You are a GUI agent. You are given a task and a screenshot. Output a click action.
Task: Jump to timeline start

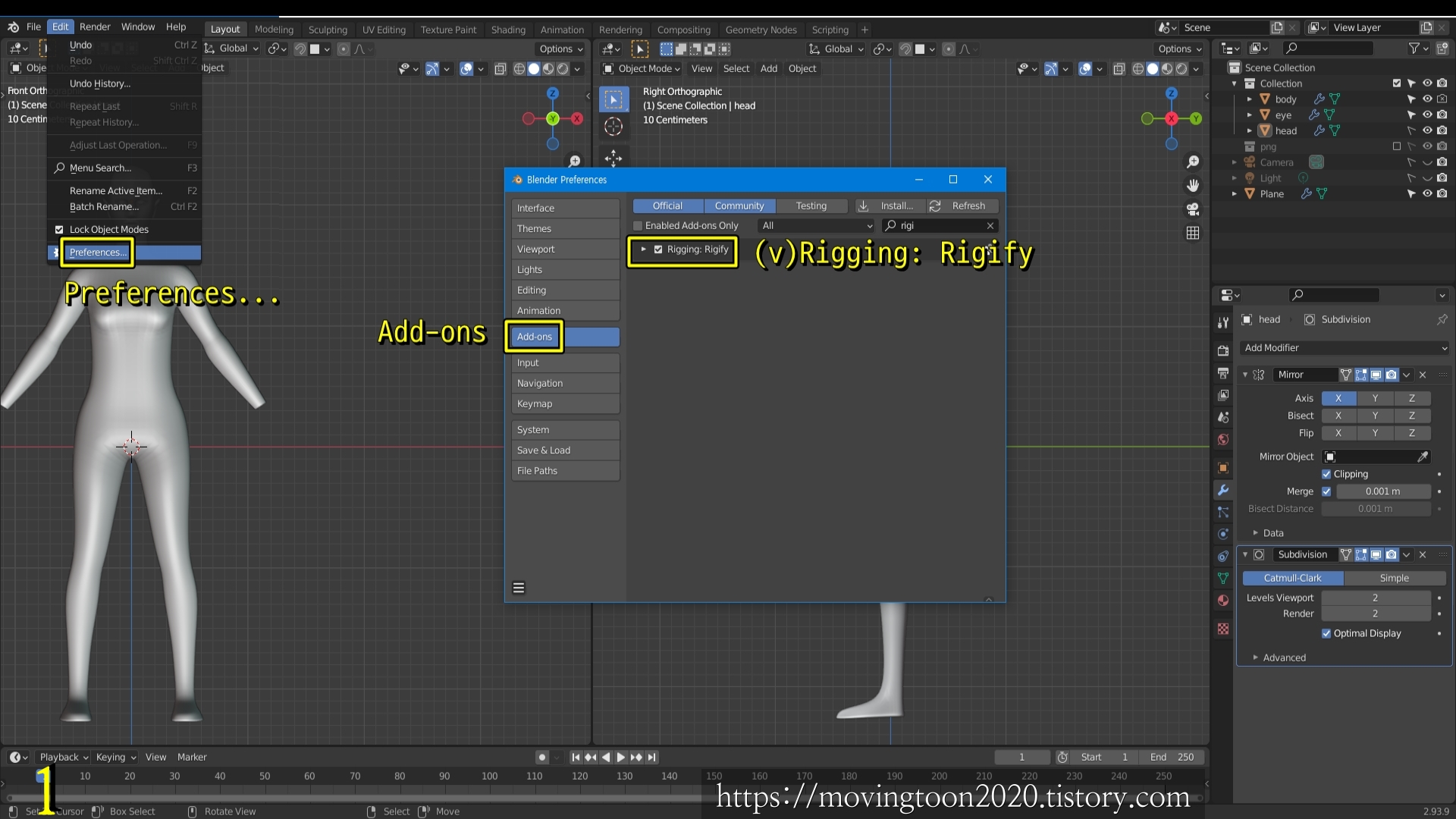click(576, 757)
